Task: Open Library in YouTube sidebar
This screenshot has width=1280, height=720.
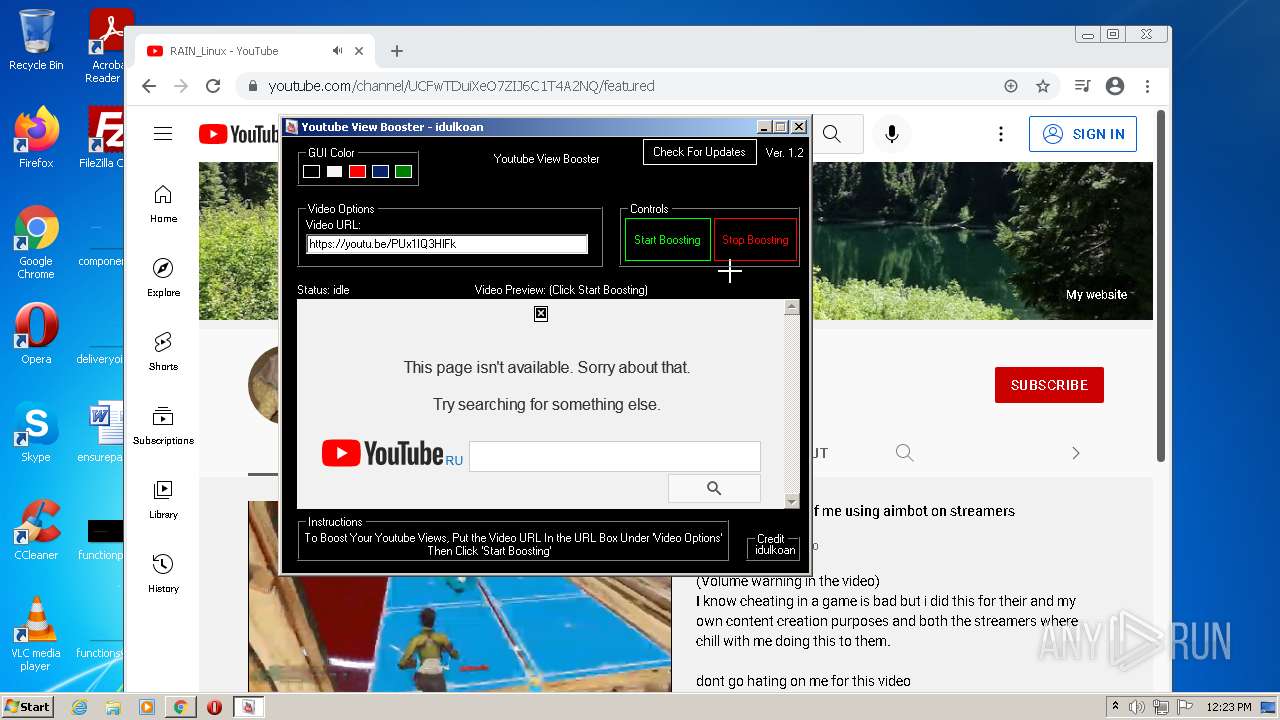Action: pyautogui.click(x=163, y=500)
